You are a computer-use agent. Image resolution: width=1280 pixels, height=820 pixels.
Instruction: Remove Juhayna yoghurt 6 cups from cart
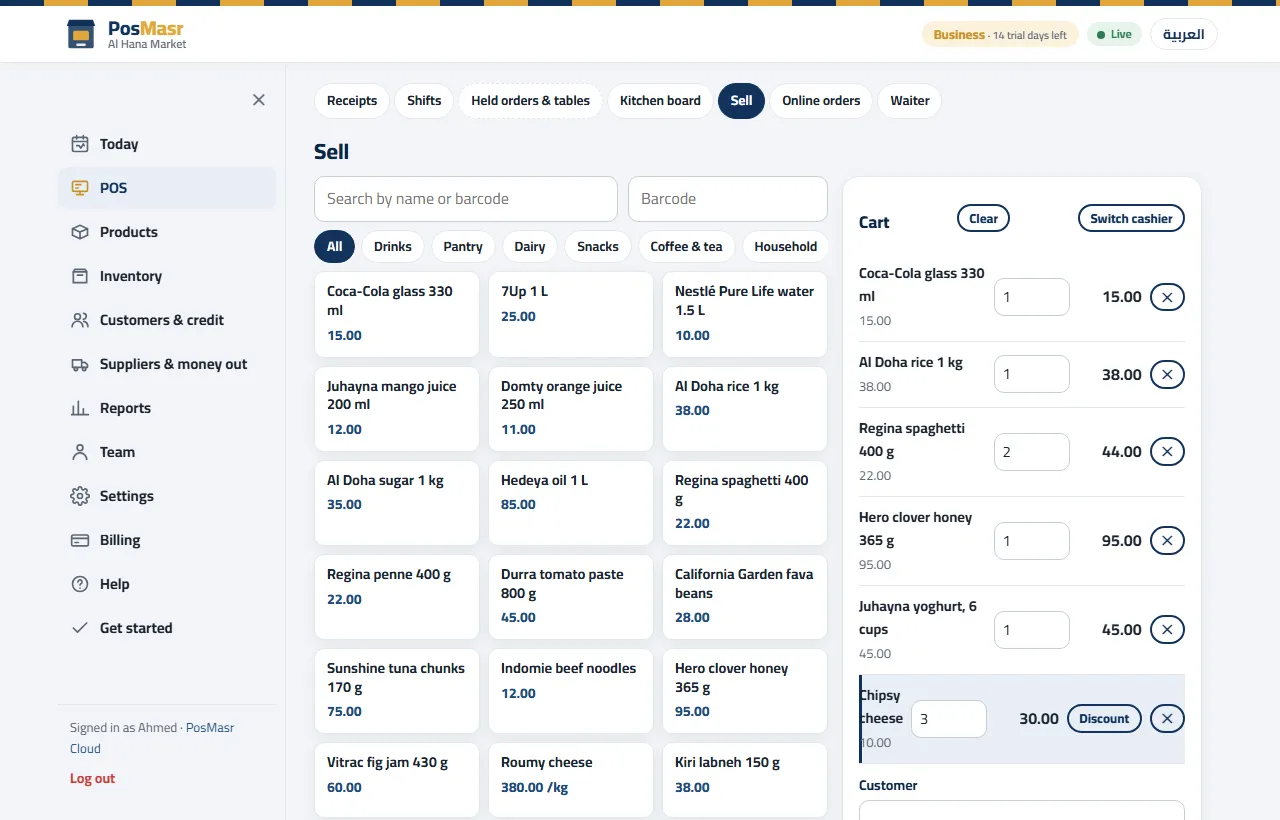tap(1167, 630)
